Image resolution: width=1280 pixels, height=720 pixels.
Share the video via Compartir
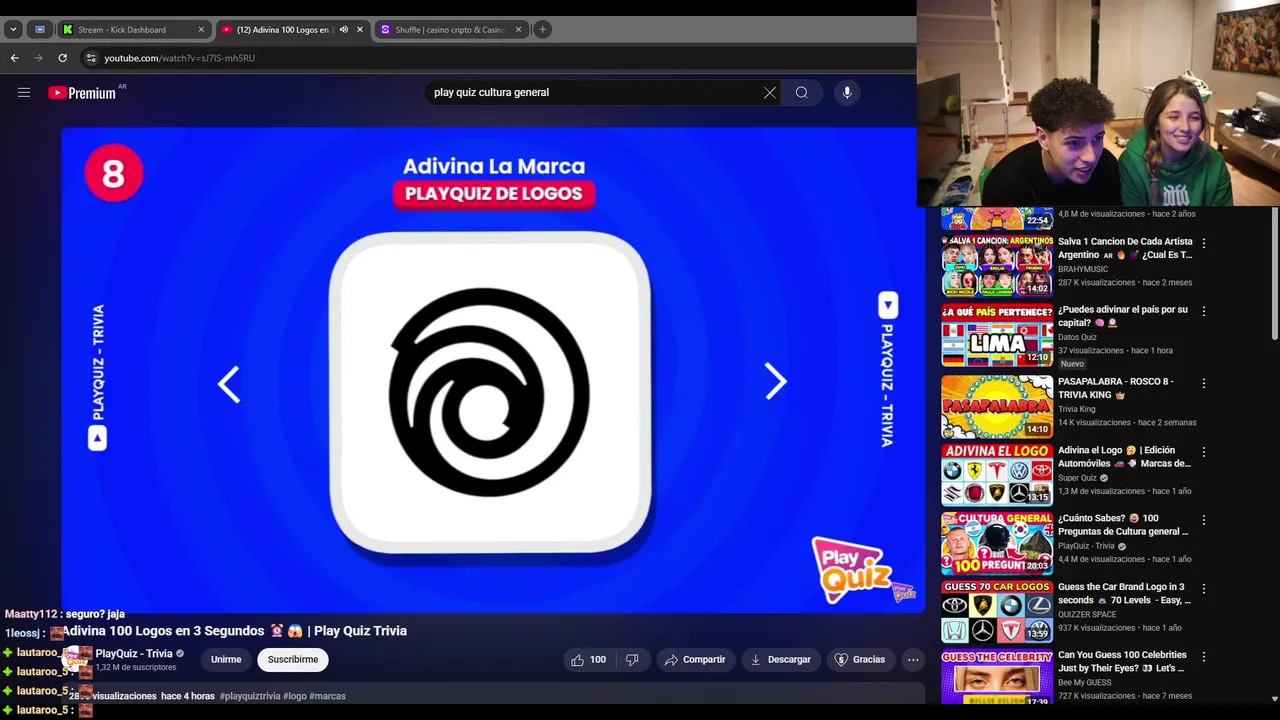(695, 659)
